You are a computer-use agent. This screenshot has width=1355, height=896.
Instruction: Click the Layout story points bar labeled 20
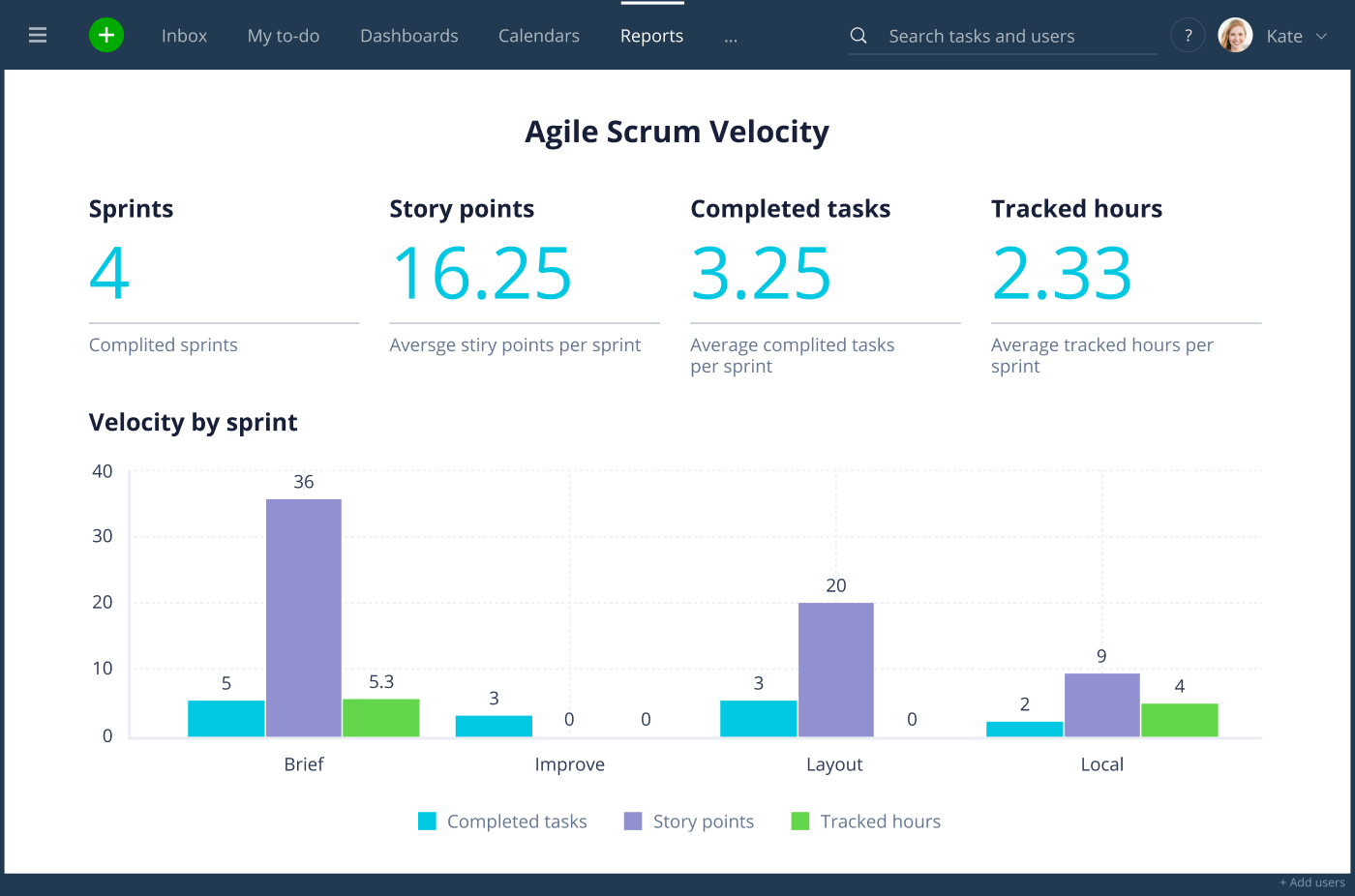click(836, 671)
